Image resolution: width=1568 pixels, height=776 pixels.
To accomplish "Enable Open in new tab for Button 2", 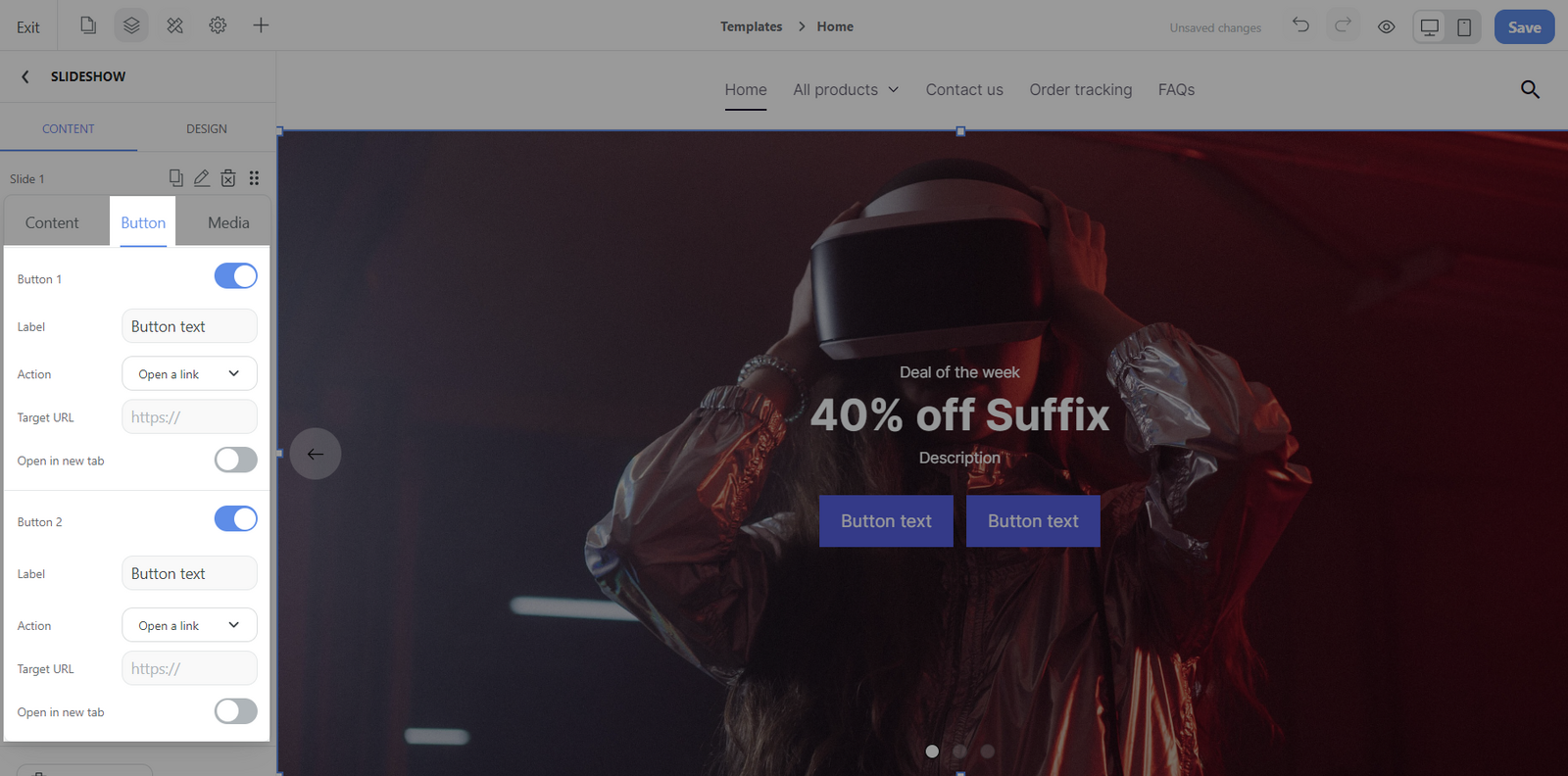I will tap(236, 711).
